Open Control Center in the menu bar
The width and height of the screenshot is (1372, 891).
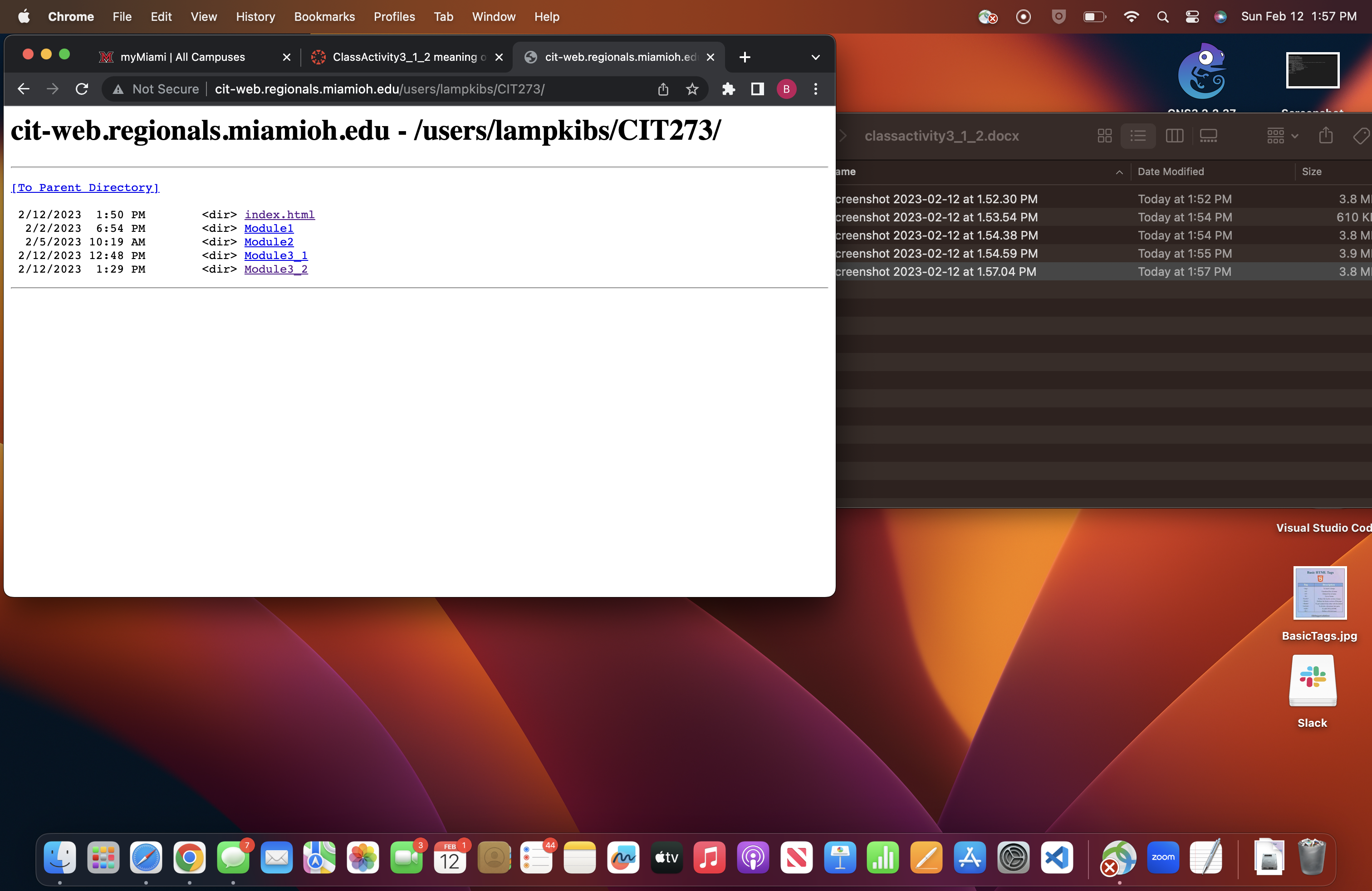coord(1192,17)
